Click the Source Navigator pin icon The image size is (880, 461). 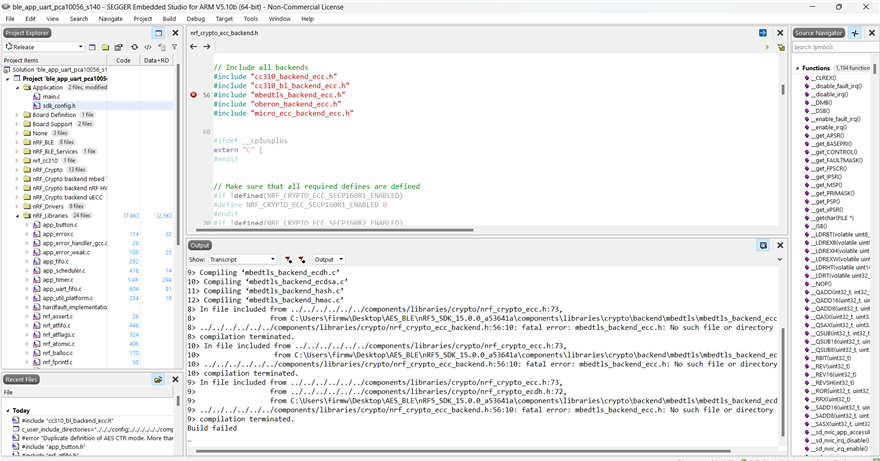pos(855,33)
